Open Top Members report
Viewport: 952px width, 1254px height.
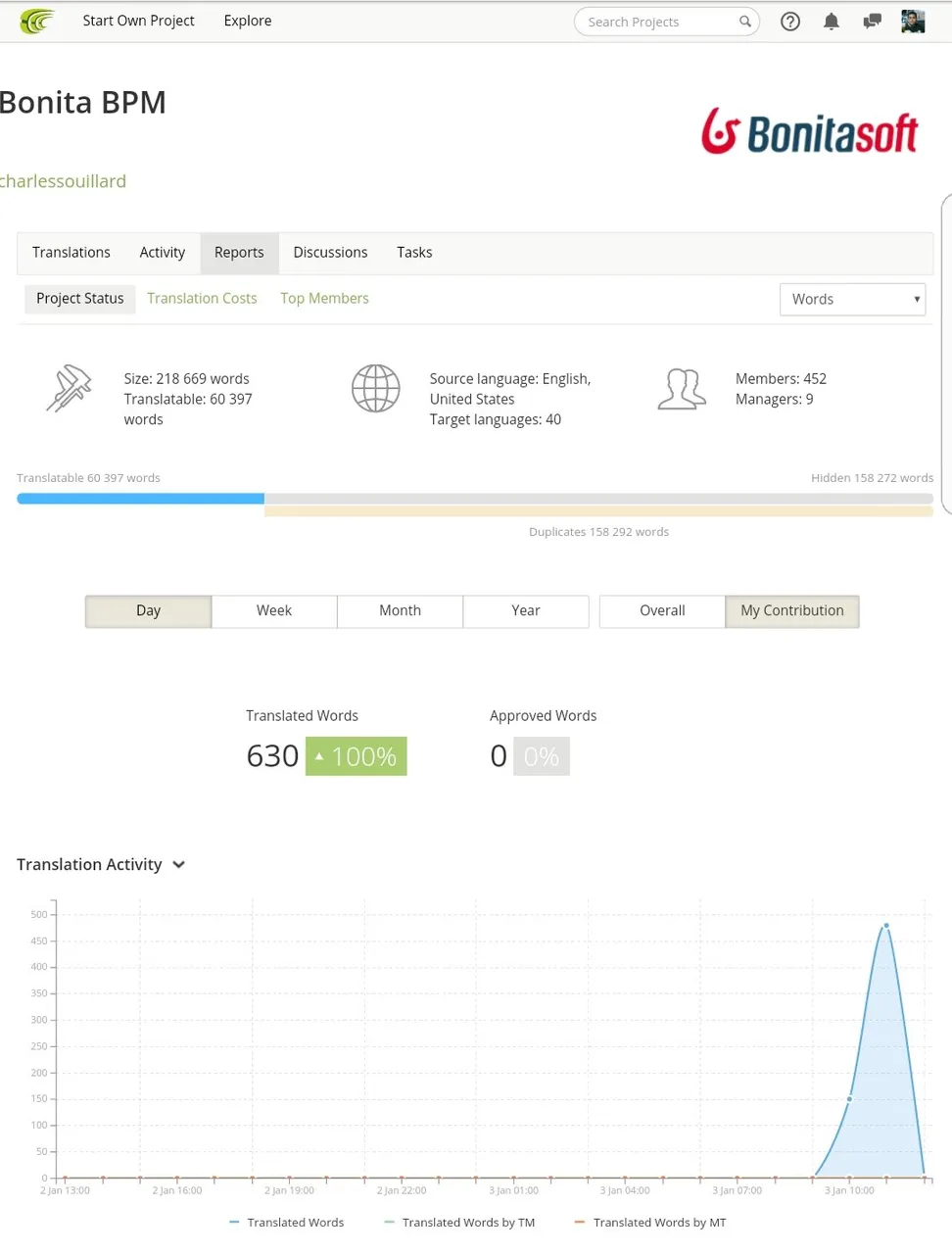[324, 299]
